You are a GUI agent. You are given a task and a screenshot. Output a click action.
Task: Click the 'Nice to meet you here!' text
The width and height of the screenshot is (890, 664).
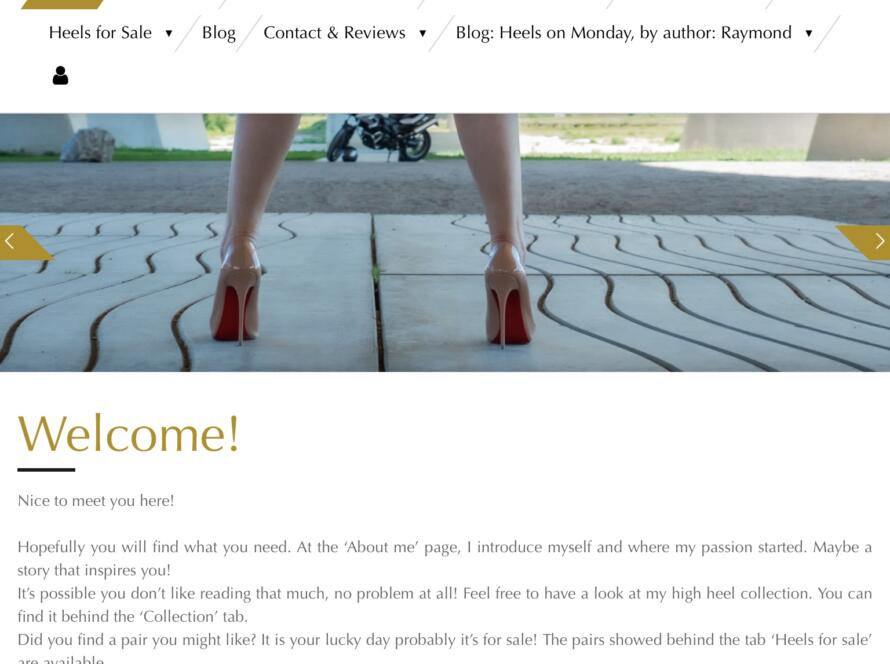tap(96, 501)
